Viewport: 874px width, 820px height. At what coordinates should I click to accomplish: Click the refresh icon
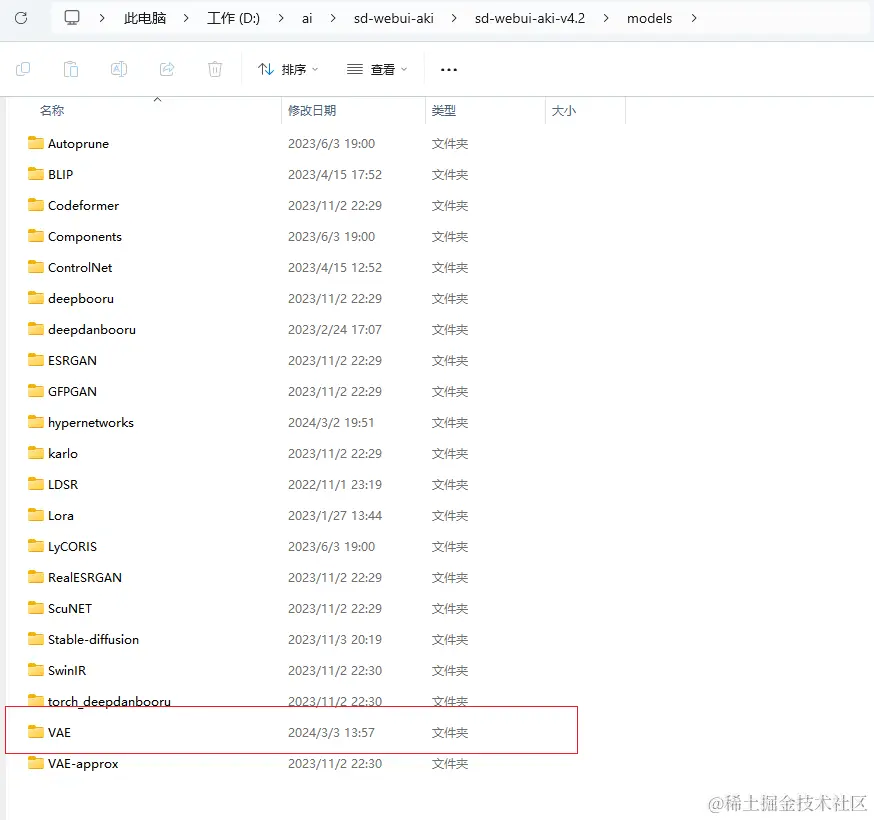20,17
